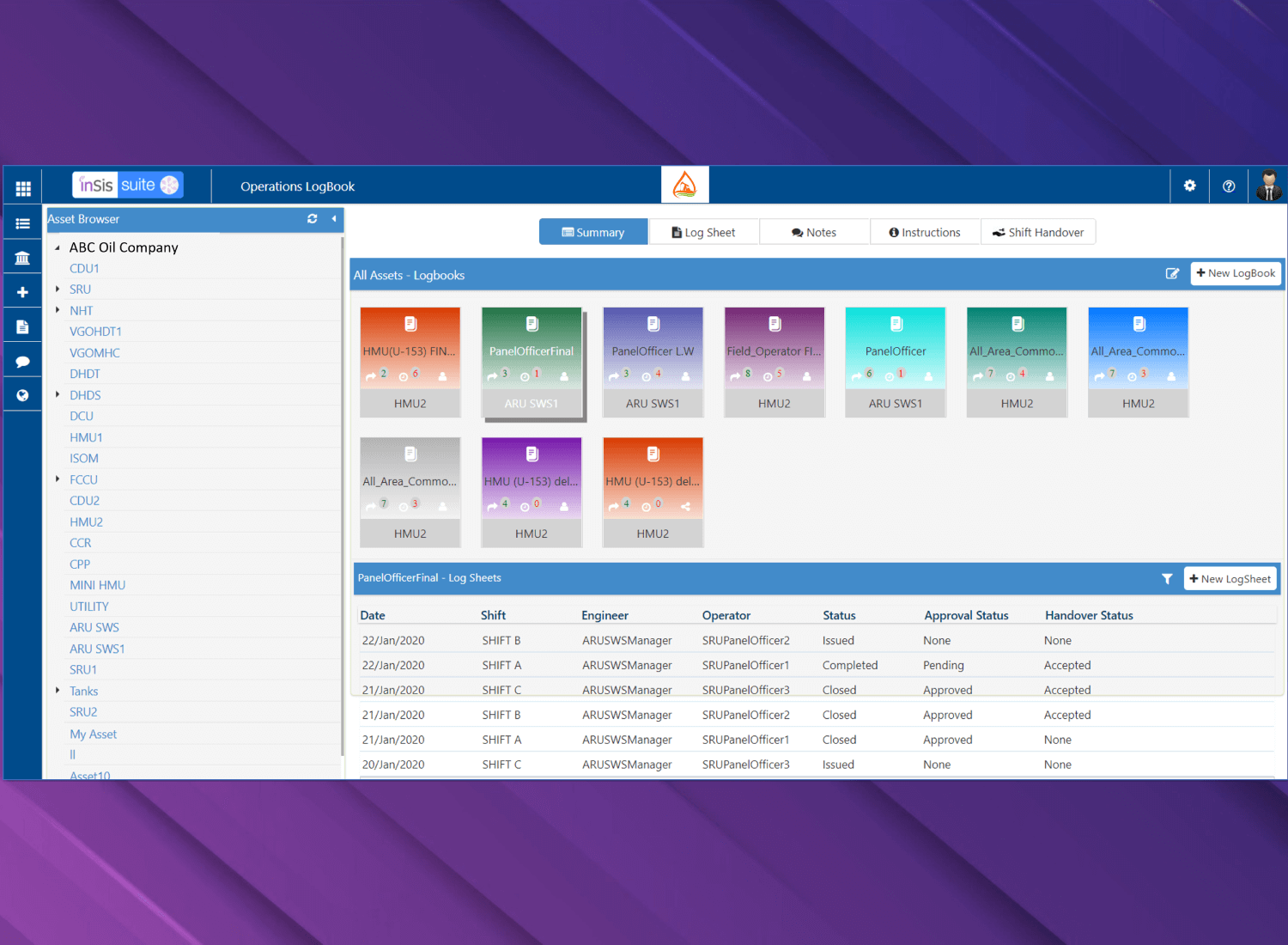Click the bank building sidebar icon
This screenshot has width=1288, height=945.
tap(23, 258)
